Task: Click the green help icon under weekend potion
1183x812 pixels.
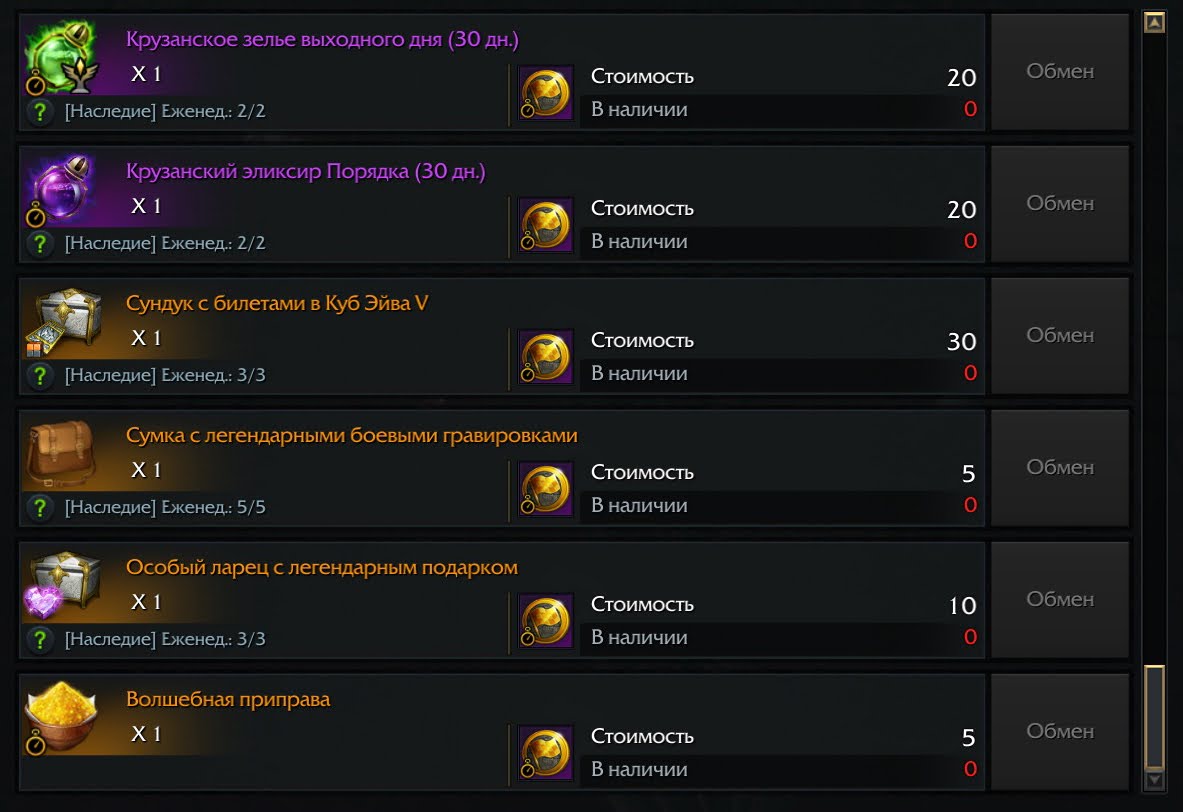Action: pos(40,111)
